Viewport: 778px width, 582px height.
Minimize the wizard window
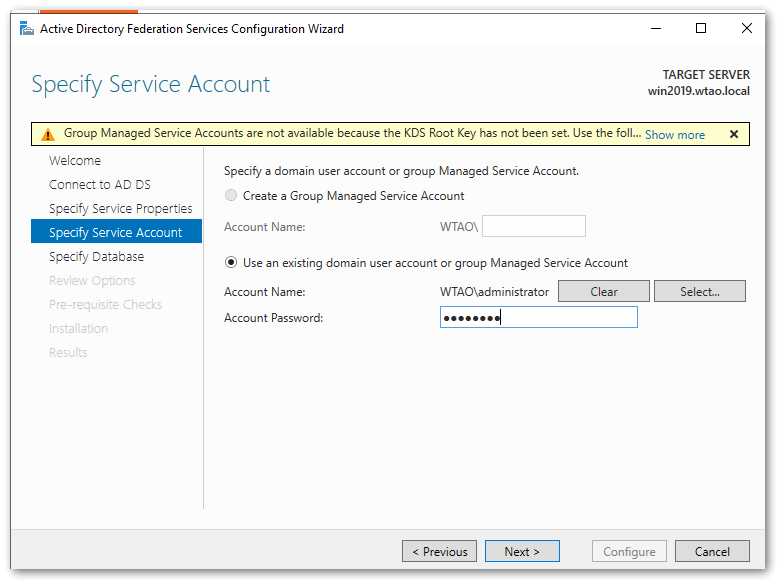(x=655, y=29)
